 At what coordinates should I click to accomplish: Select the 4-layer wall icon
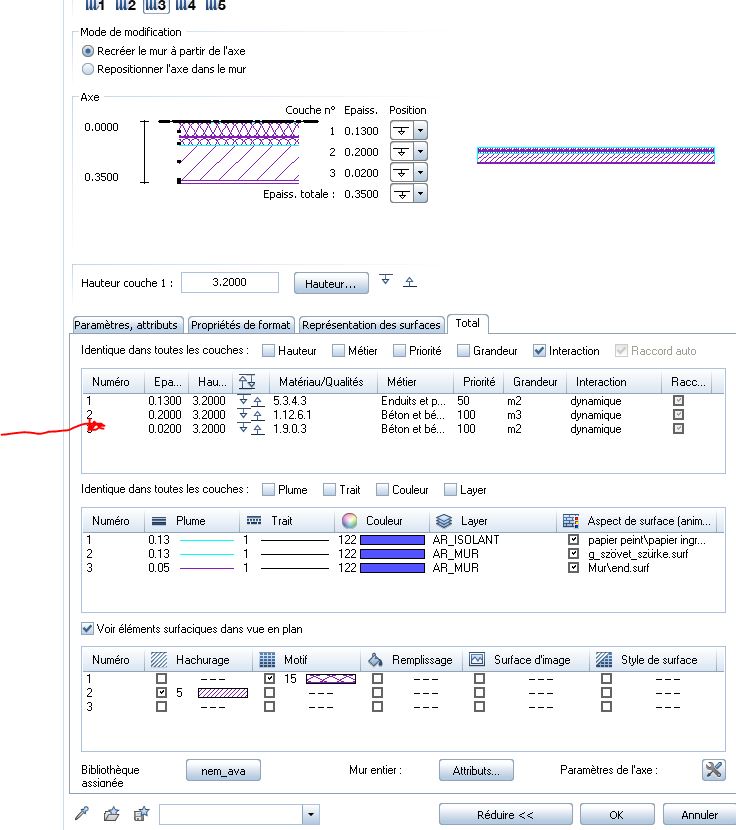click(x=185, y=6)
